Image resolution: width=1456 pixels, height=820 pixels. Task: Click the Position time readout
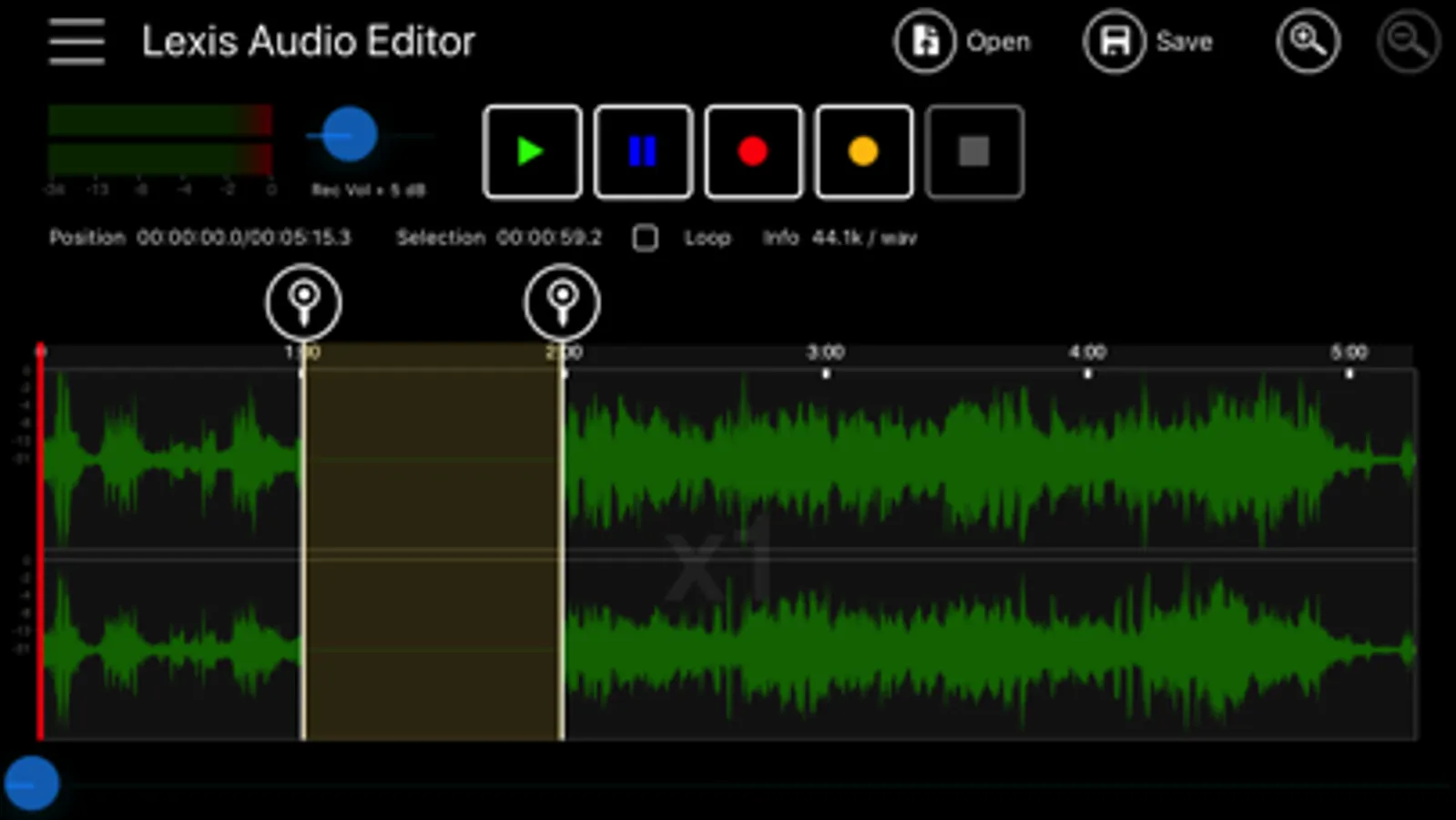tap(199, 238)
